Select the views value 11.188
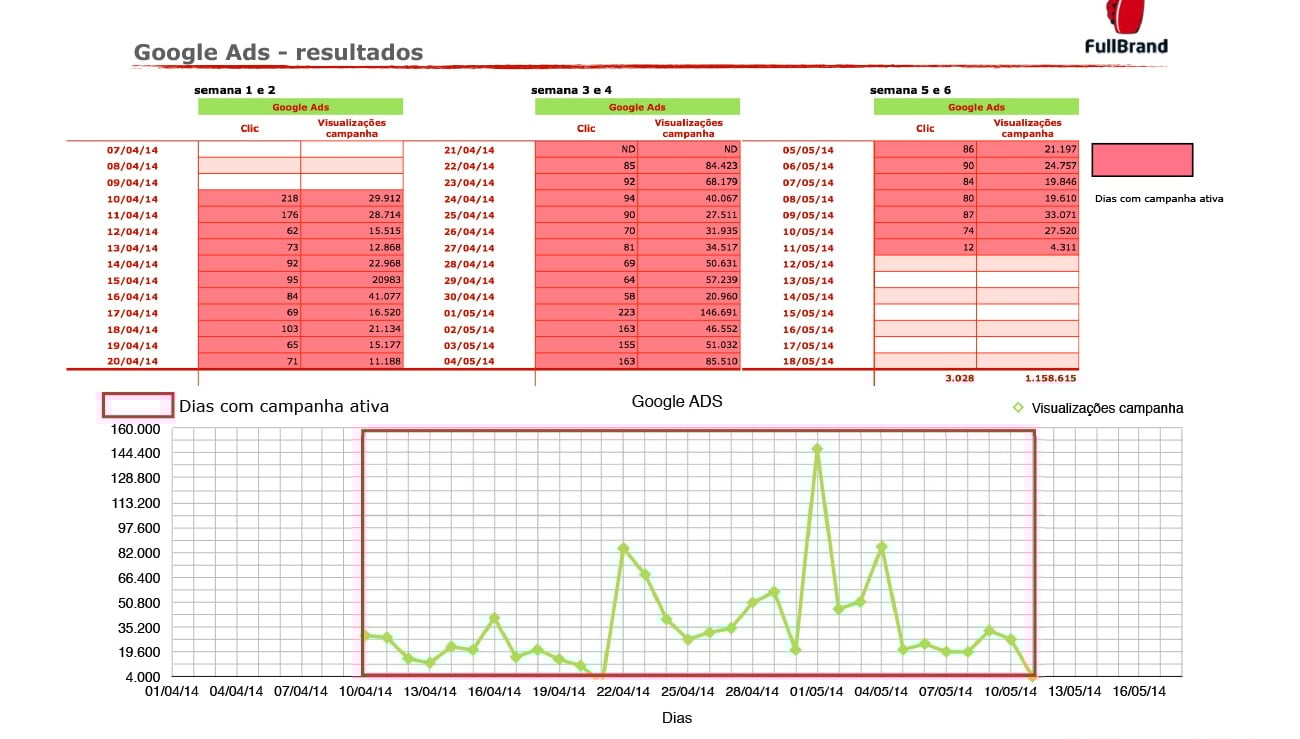Screen dimensions: 1300x739 [x=383, y=362]
